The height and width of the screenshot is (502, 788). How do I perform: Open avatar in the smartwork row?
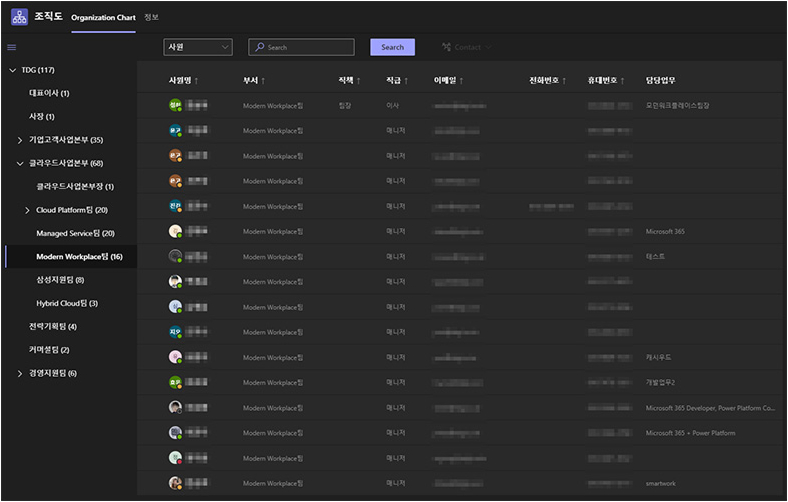point(175,482)
